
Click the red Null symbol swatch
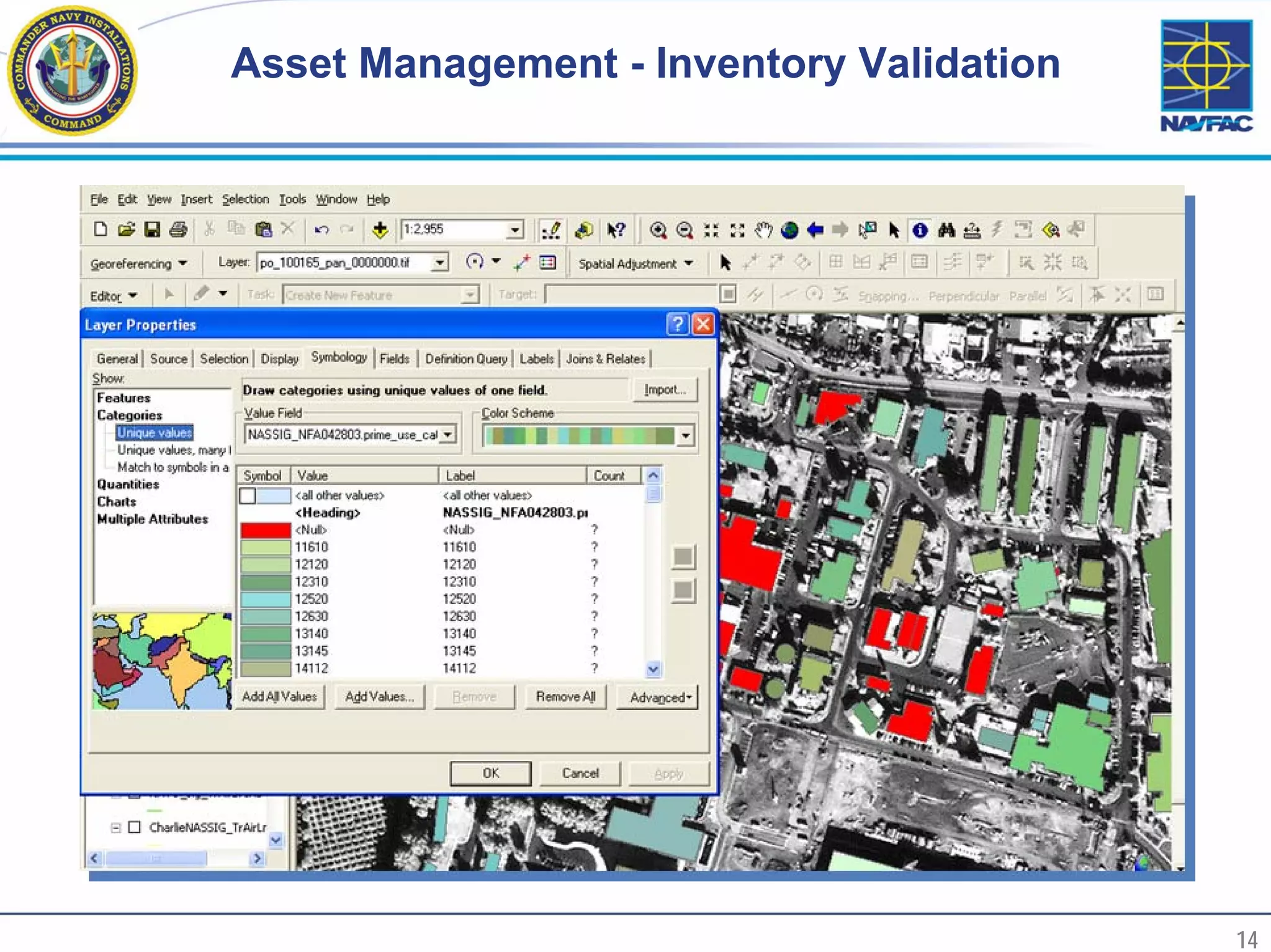pyautogui.click(x=266, y=530)
